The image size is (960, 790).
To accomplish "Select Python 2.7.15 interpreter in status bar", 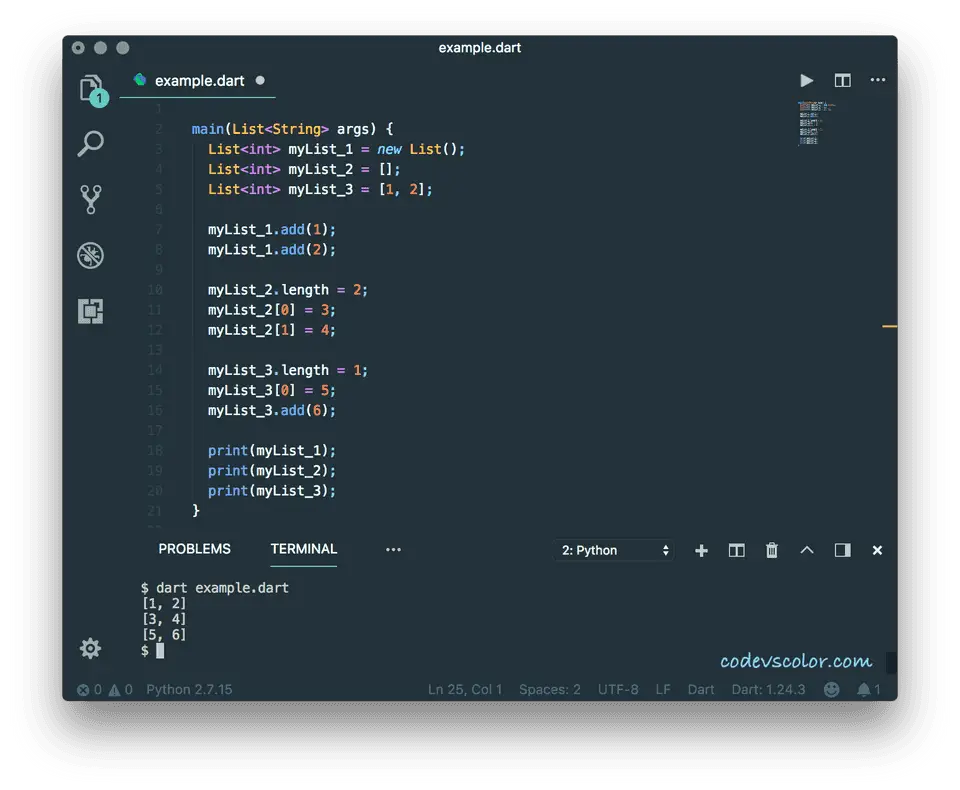I will click(x=189, y=690).
